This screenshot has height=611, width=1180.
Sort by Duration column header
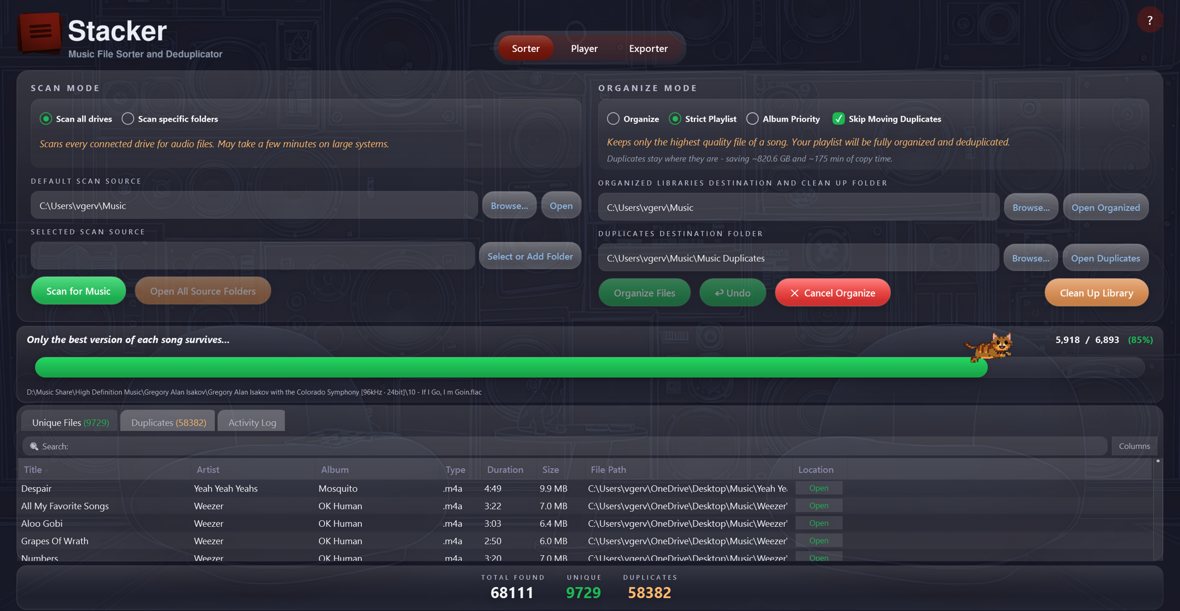[x=505, y=470]
